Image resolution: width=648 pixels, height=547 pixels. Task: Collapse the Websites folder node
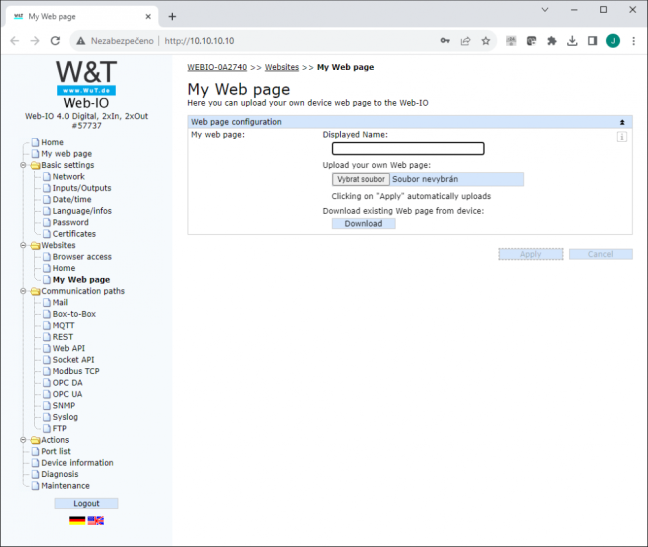point(24,245)
